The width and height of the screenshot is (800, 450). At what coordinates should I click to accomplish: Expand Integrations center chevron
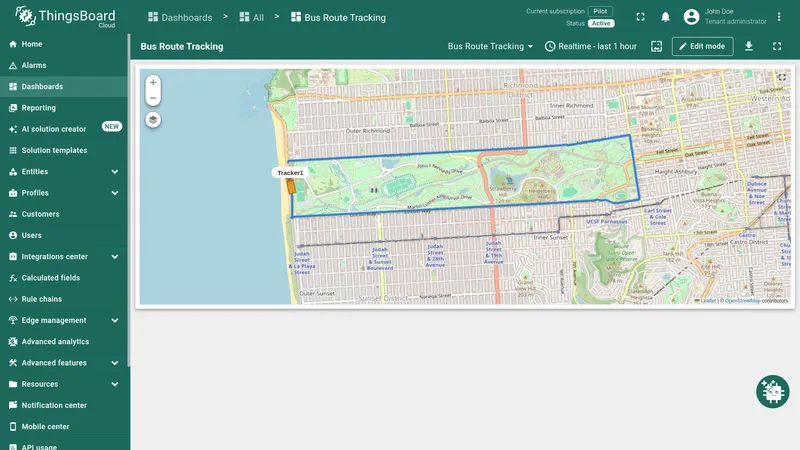click(x=115, y=257)
